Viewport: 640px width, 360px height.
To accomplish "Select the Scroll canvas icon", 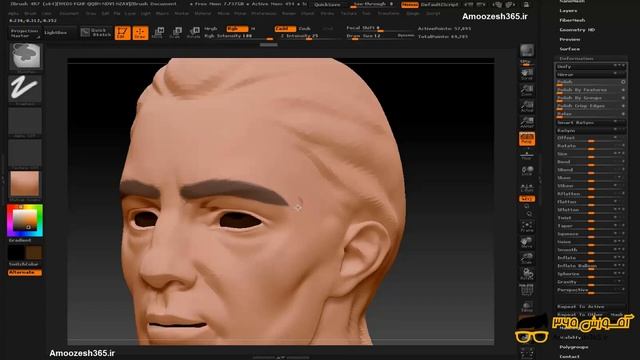I will 527,74.
